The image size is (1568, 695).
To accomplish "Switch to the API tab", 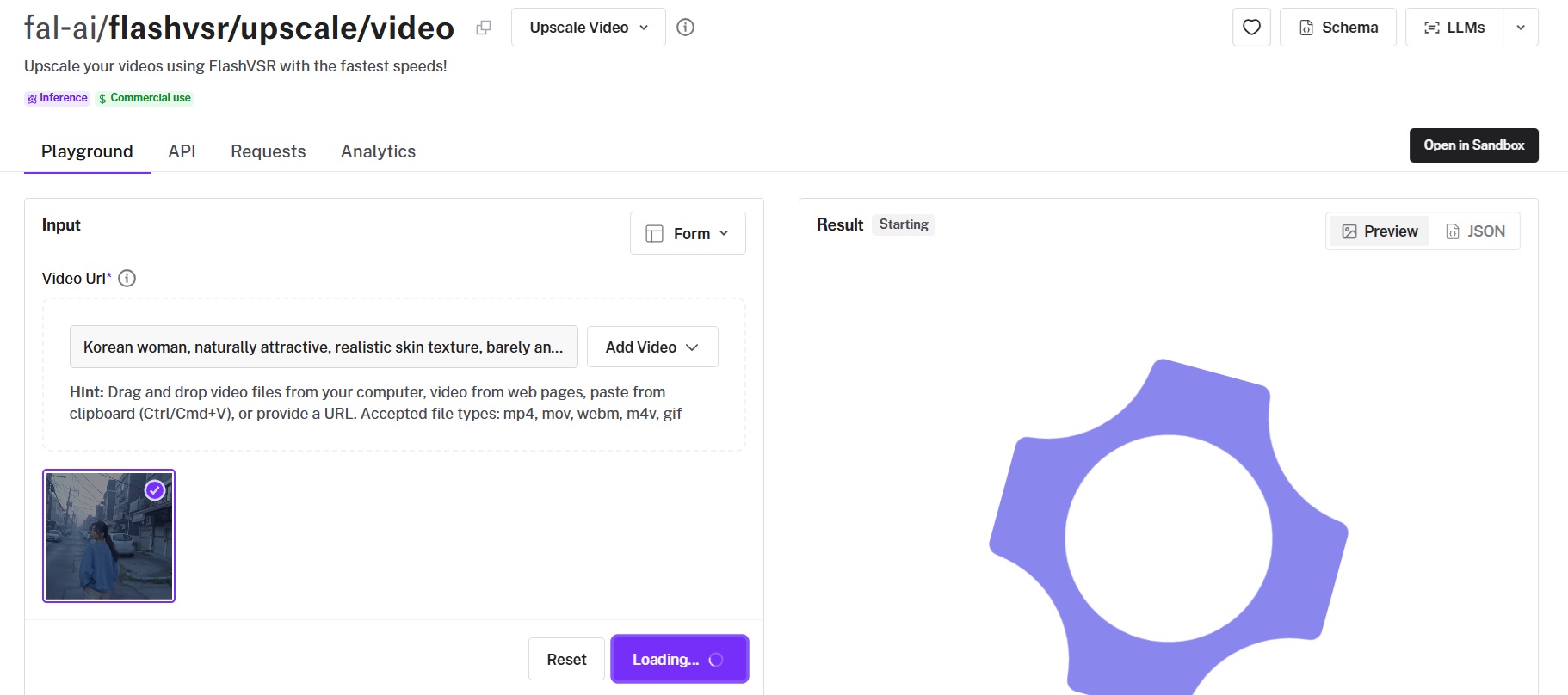I will click(182, 151).
